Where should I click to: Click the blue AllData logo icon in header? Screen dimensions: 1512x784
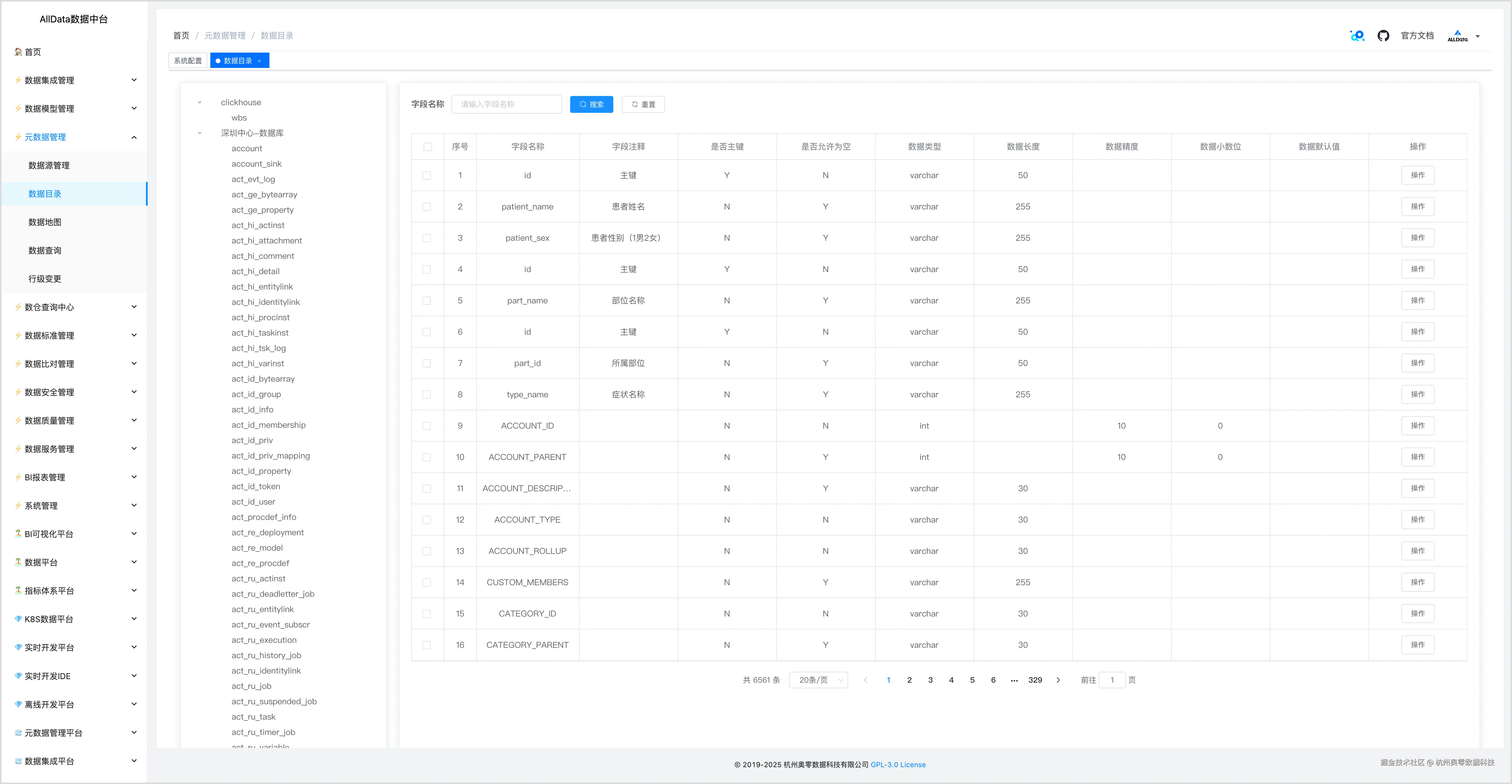(1357, 36)
